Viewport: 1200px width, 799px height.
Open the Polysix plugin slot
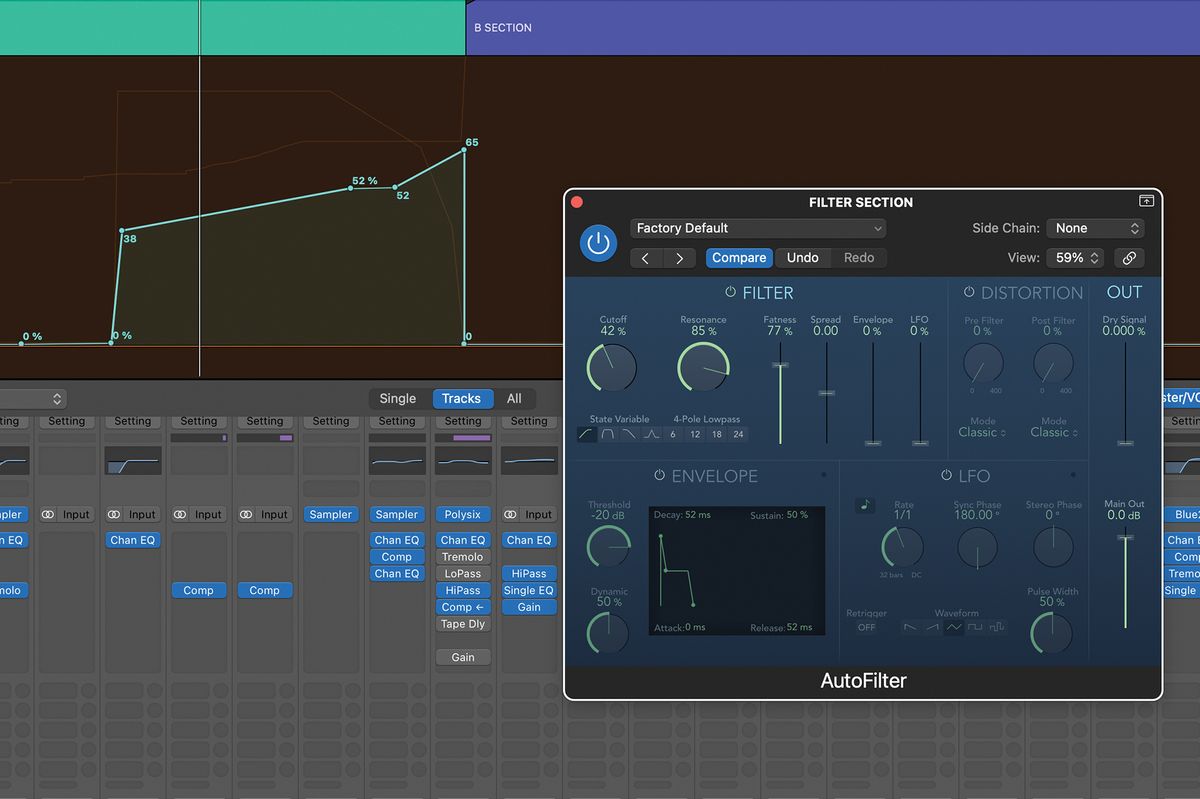462,514
